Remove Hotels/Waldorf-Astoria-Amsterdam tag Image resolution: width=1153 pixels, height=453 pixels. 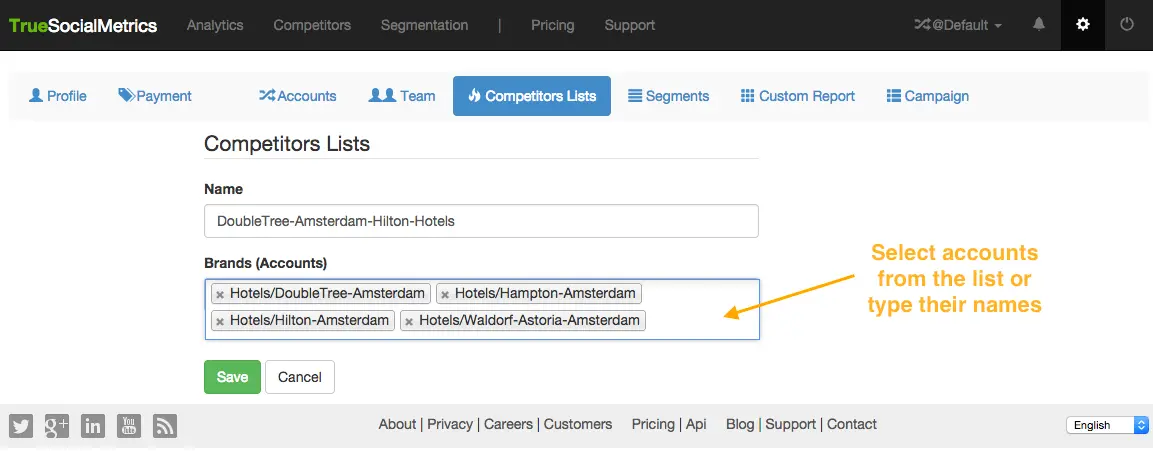[409, 322]
